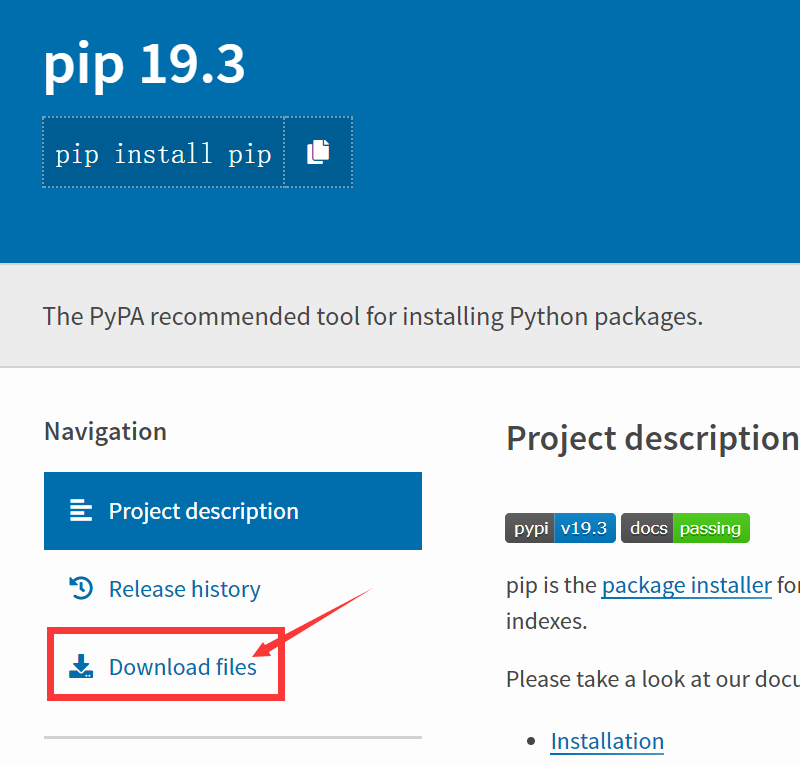This screenshot has height=766, width=800.
Task: Click the copy to clipboard icon
Action: pos(318,152)
